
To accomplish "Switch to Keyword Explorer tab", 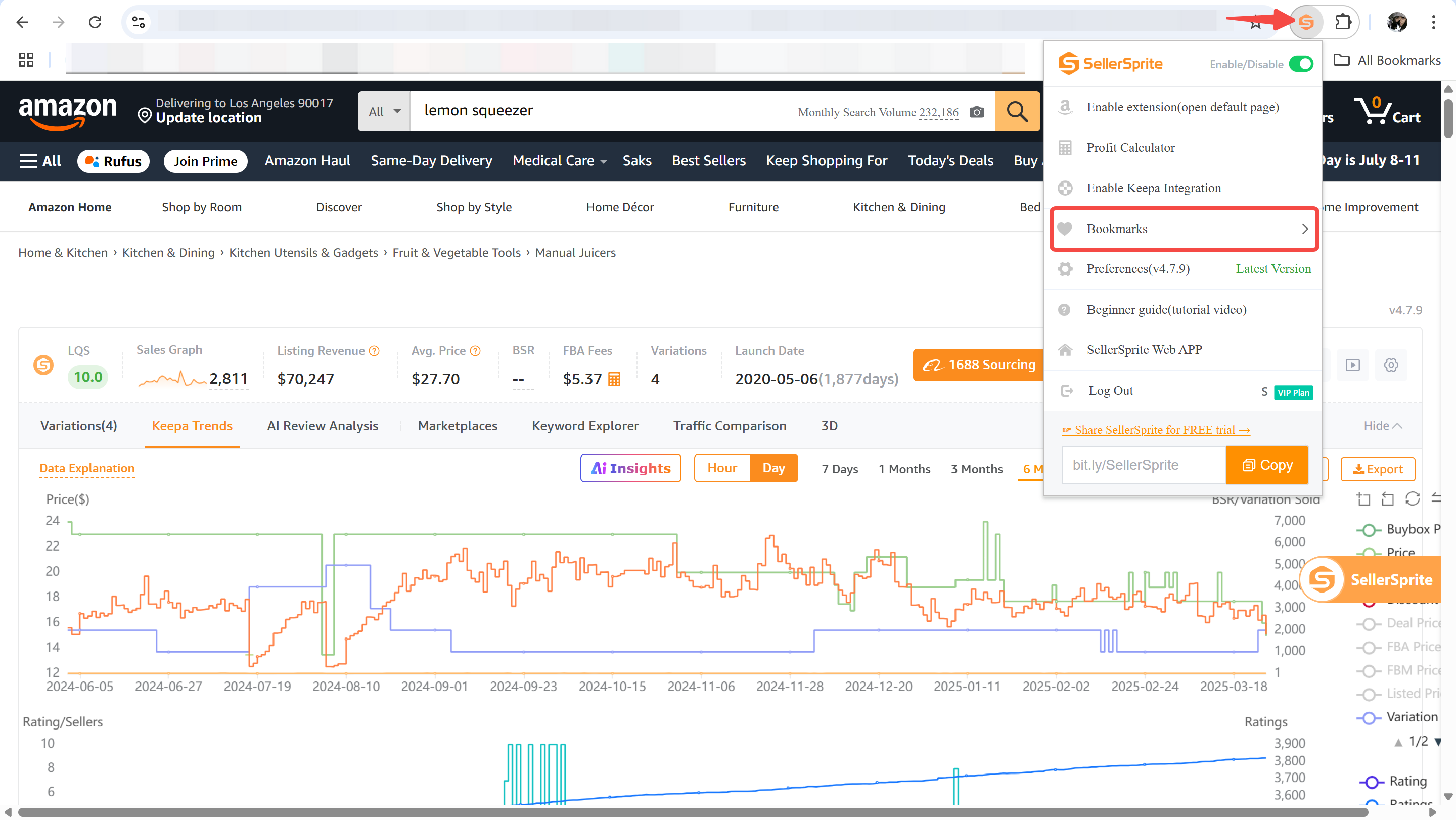I will 585,426.
